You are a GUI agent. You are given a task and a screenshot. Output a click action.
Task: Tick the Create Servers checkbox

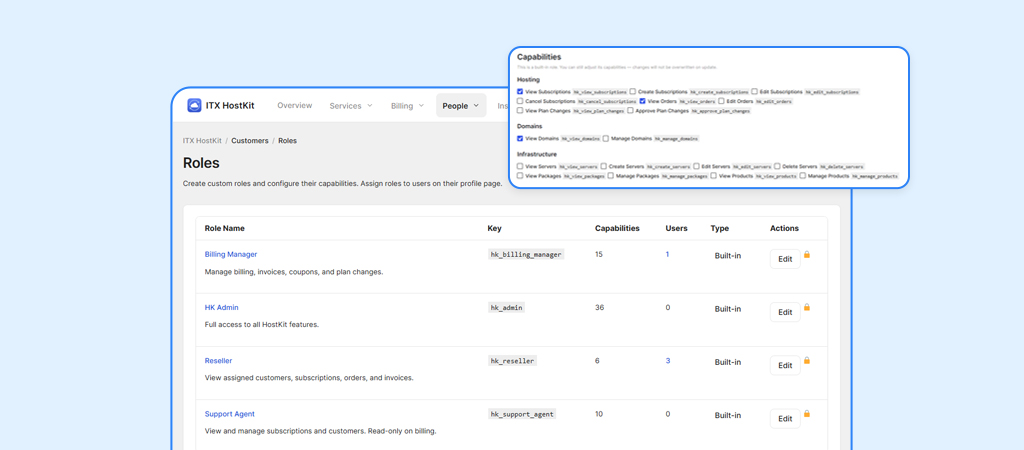coord(603,167)
